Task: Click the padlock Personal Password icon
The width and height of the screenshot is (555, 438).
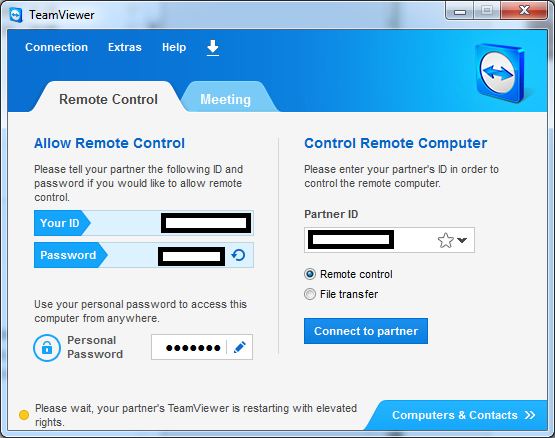Action: click(47, 348)
